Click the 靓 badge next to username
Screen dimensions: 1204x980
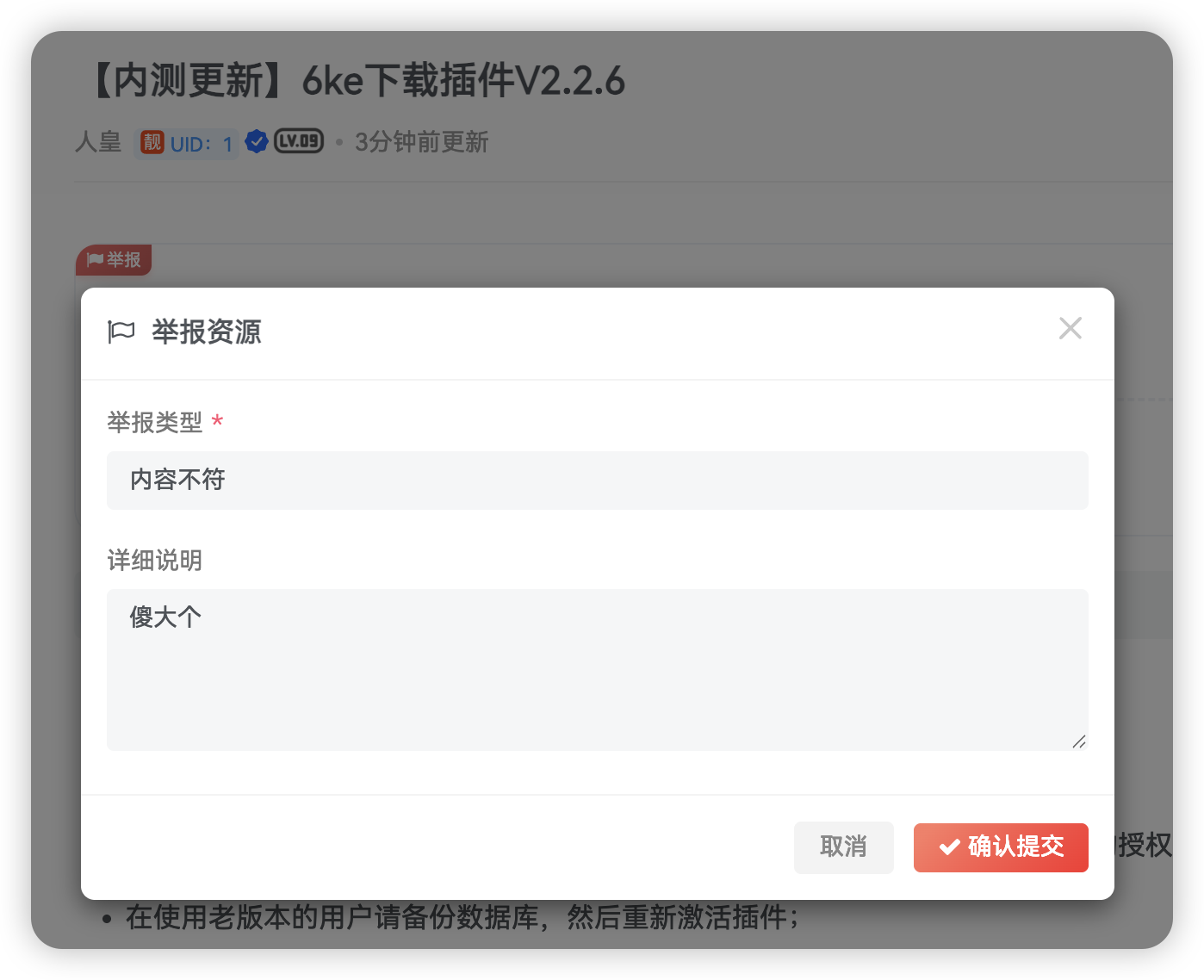152,142
